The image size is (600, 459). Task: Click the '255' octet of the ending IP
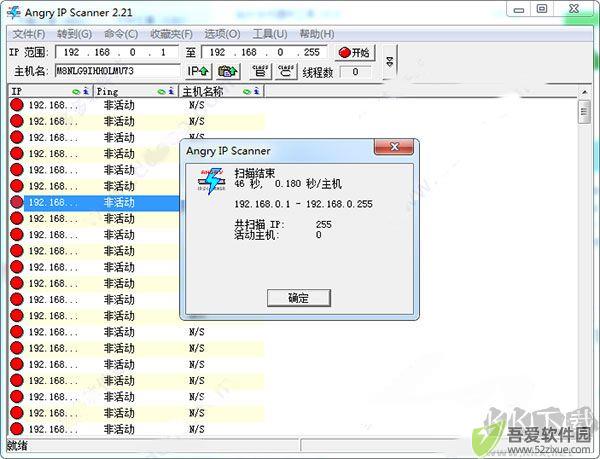(311, 52)
